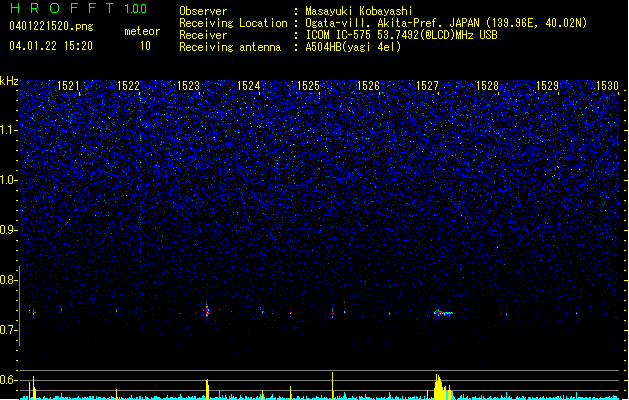Click the long meteor echo after 1527
This screenshot has height=400, width=629.
444,313
